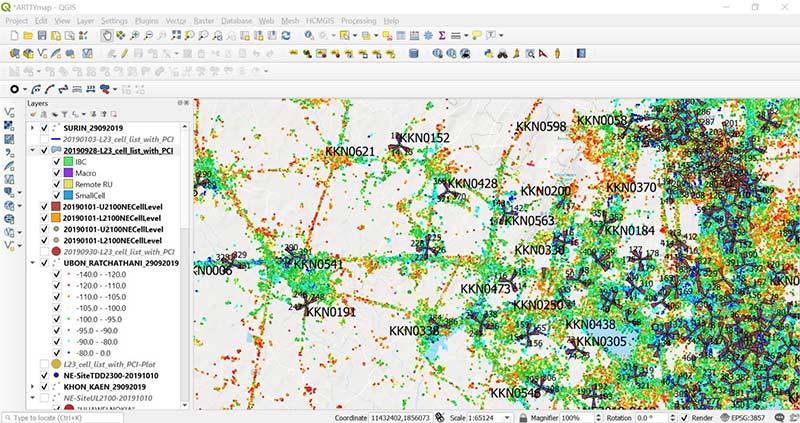Collapse the 20190928-L23_cell_list_with_PCI layer
The image size is (800, 423).
pos(32,151)
